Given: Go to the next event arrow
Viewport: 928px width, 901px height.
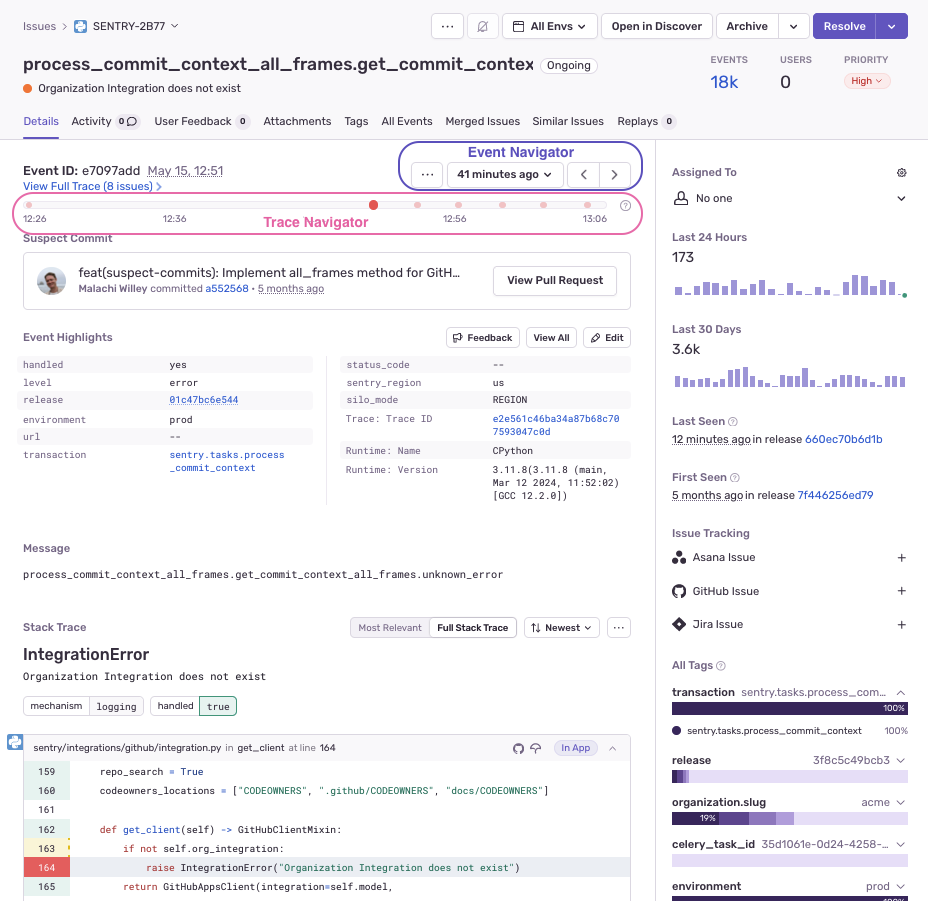Looking at the screenshot, I should tap(614, 174).
